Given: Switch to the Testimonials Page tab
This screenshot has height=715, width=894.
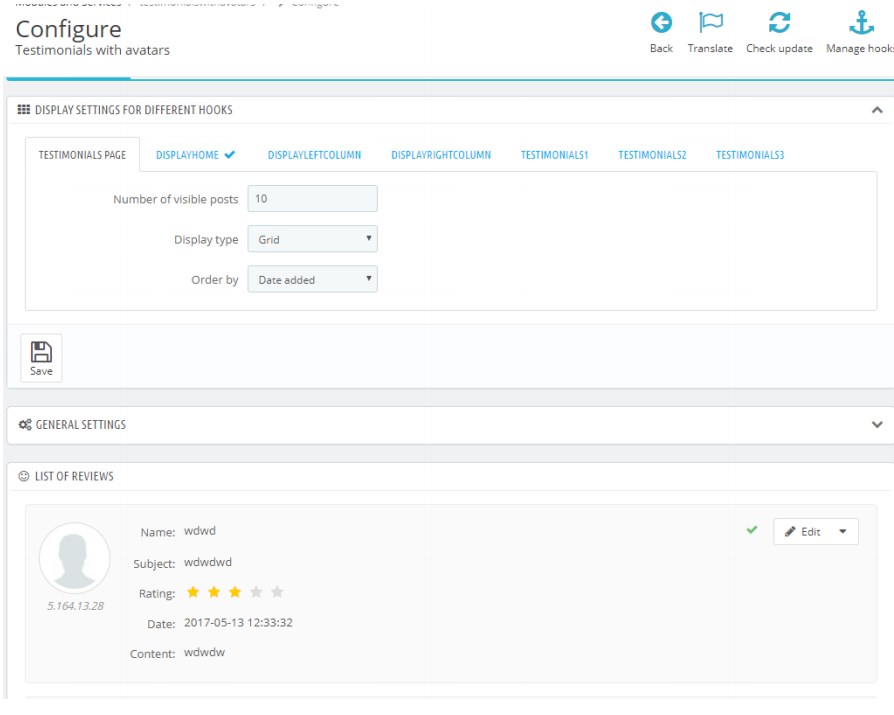Looking at the screenshot, I should pyautogui.click(x=82, y=155).
